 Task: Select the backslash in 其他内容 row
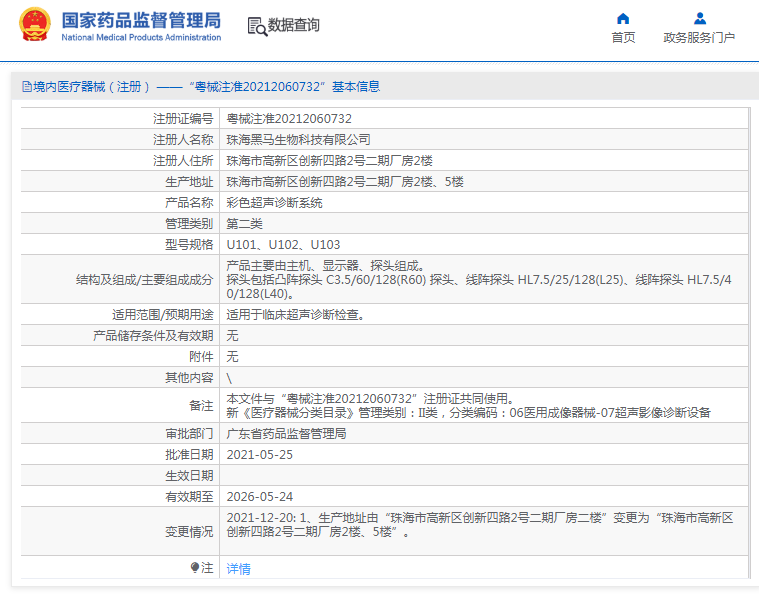[x=229, y=378]
